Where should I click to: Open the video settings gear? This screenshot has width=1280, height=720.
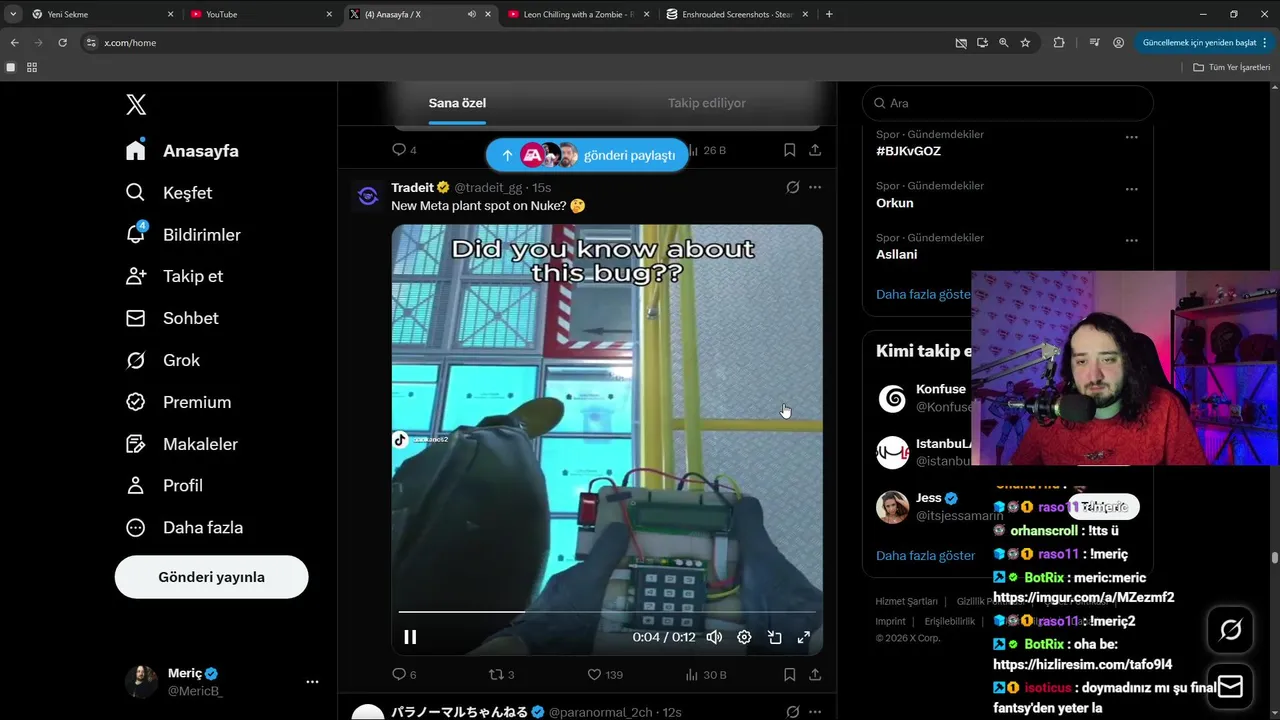pyautogui.click(x=744, y=637)
